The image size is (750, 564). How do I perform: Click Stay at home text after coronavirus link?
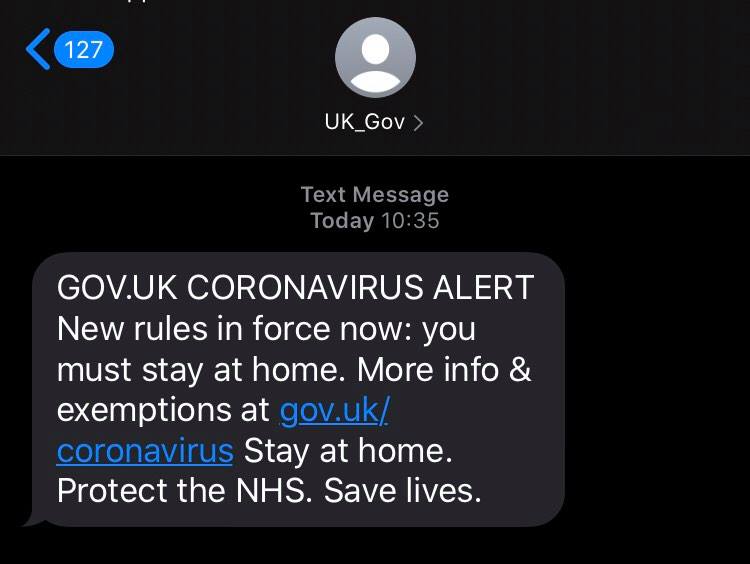coord(348,452)
